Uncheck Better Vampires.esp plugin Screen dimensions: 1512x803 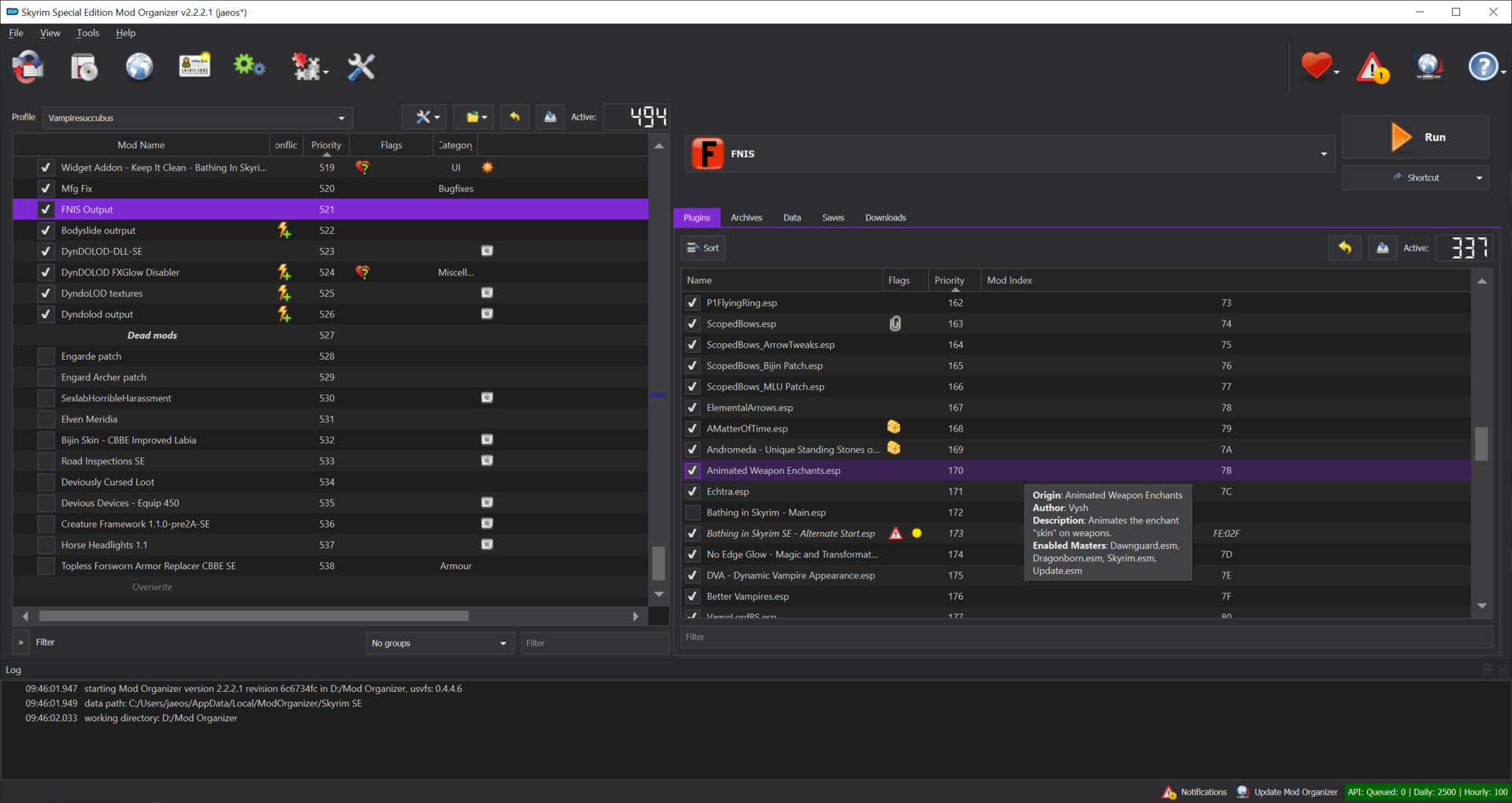click(692, 596)
